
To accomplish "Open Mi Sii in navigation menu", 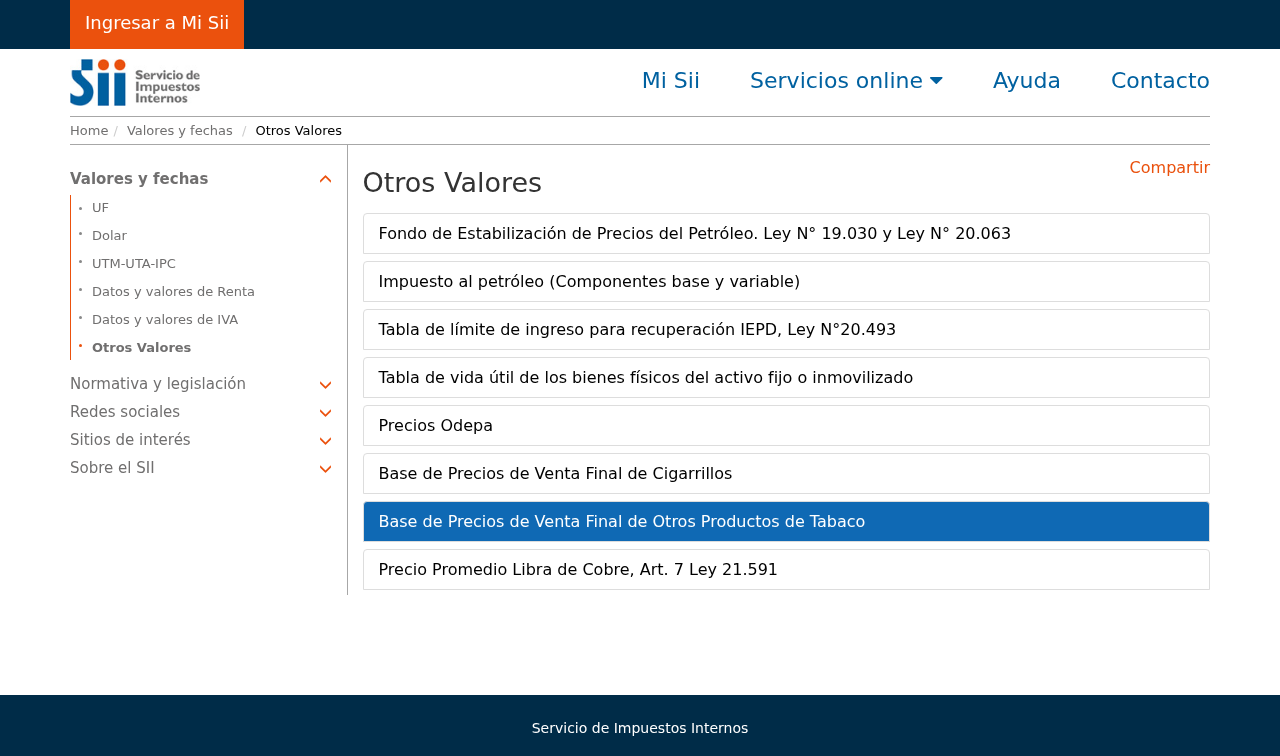I will coord(670,81).
